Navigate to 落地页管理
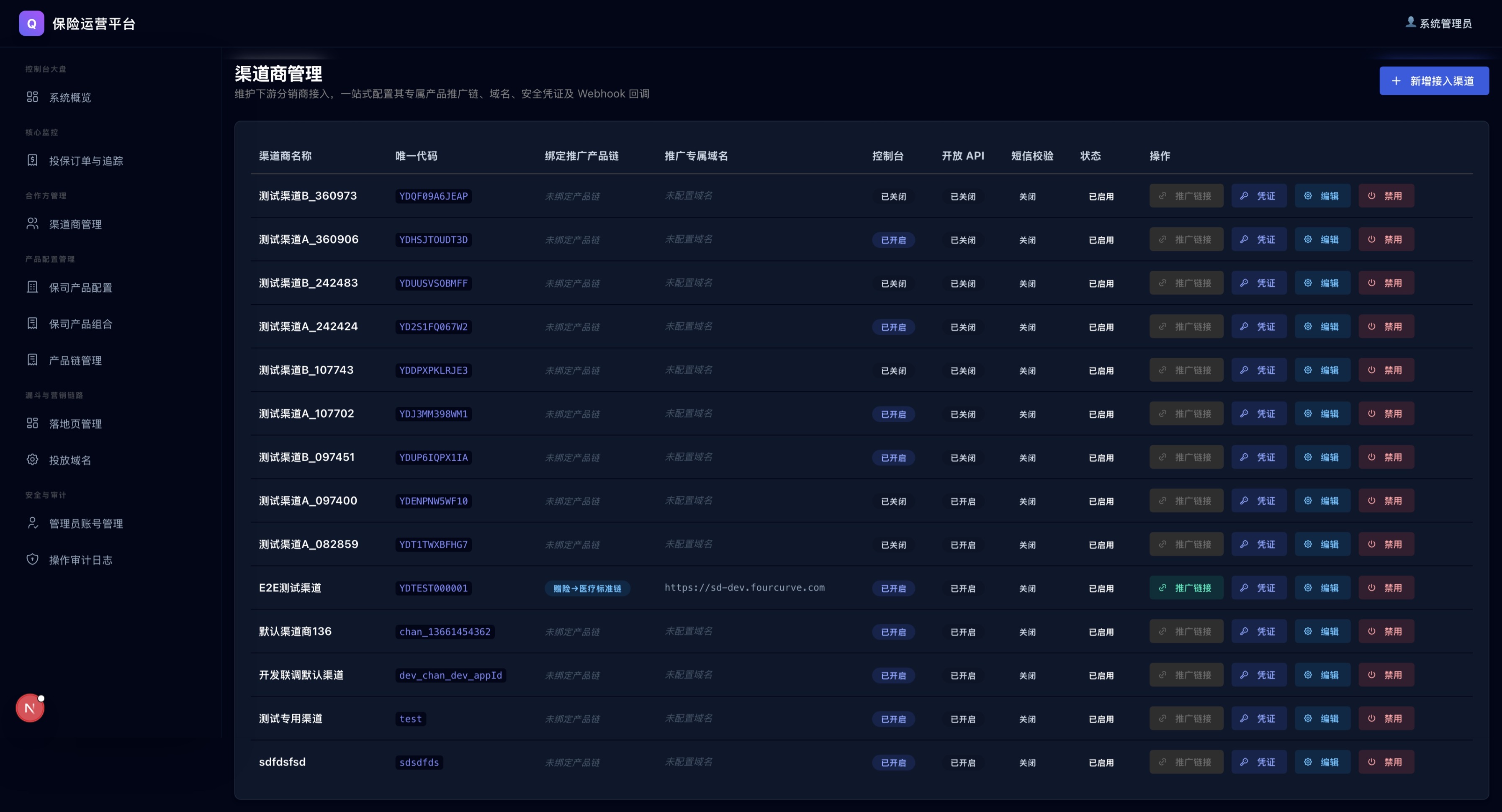The height and width of the screenshot is (812, 1502). coord(75,424)
